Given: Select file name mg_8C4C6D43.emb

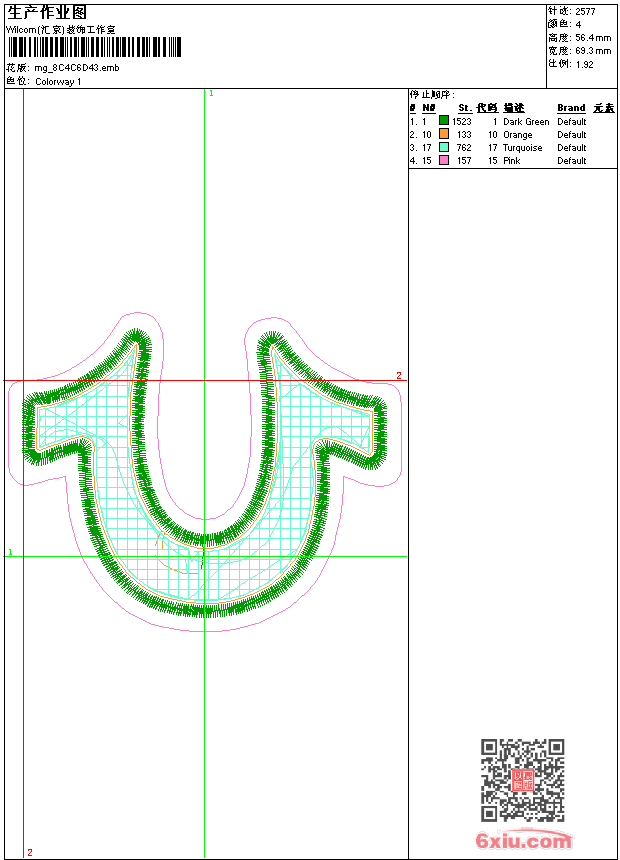Looking at the screenshot, I should [x=77, y=68].
